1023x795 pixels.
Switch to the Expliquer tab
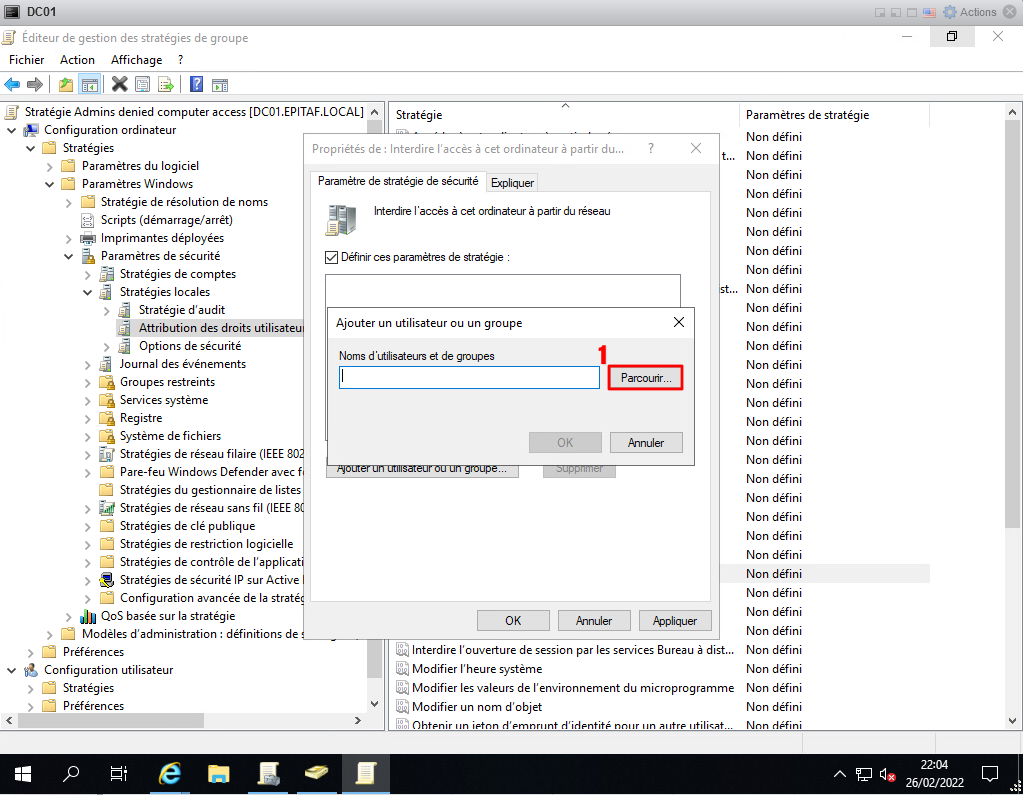point(512,182)
